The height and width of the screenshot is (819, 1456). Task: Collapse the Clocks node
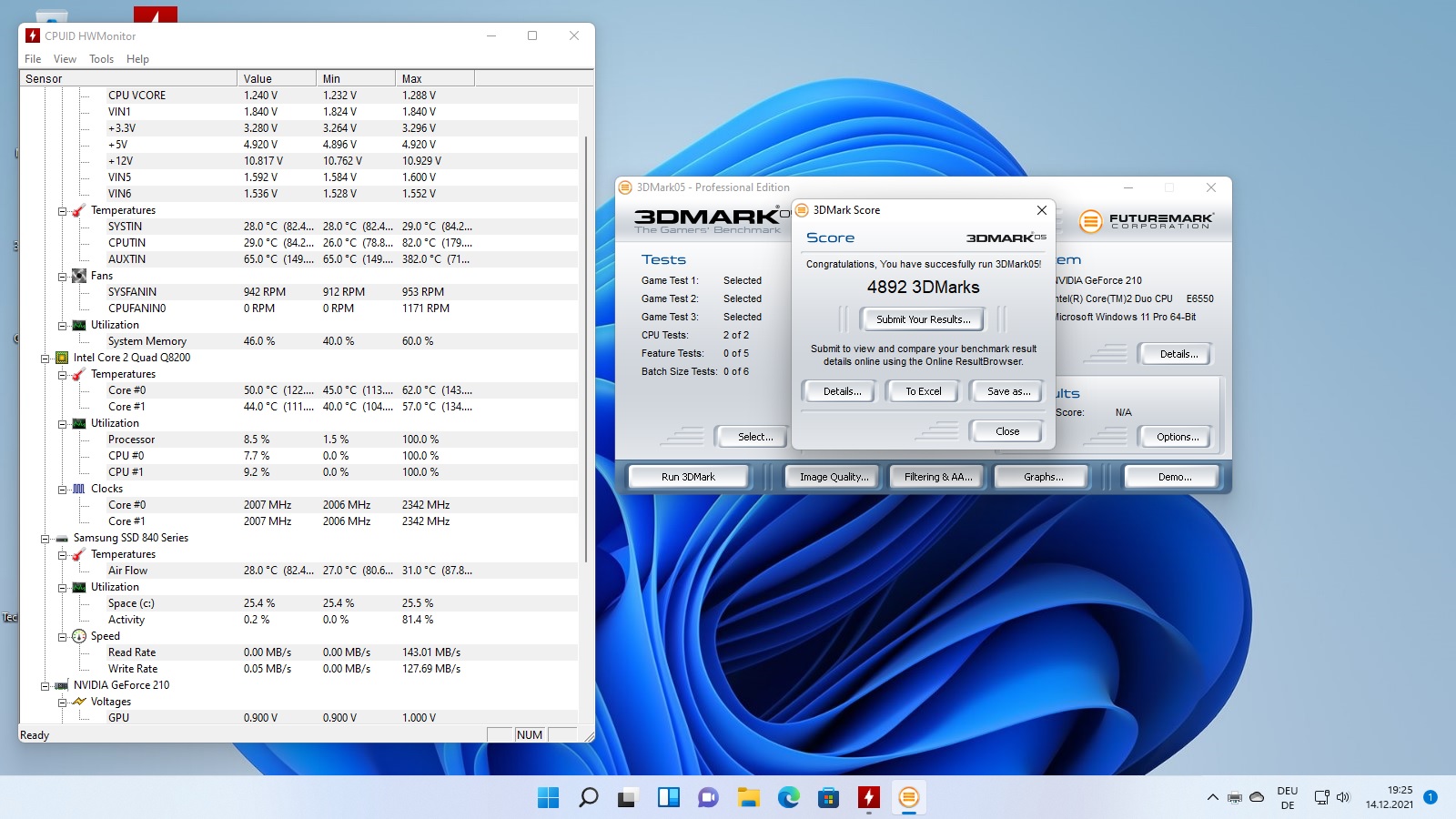(x=62, y=489)
